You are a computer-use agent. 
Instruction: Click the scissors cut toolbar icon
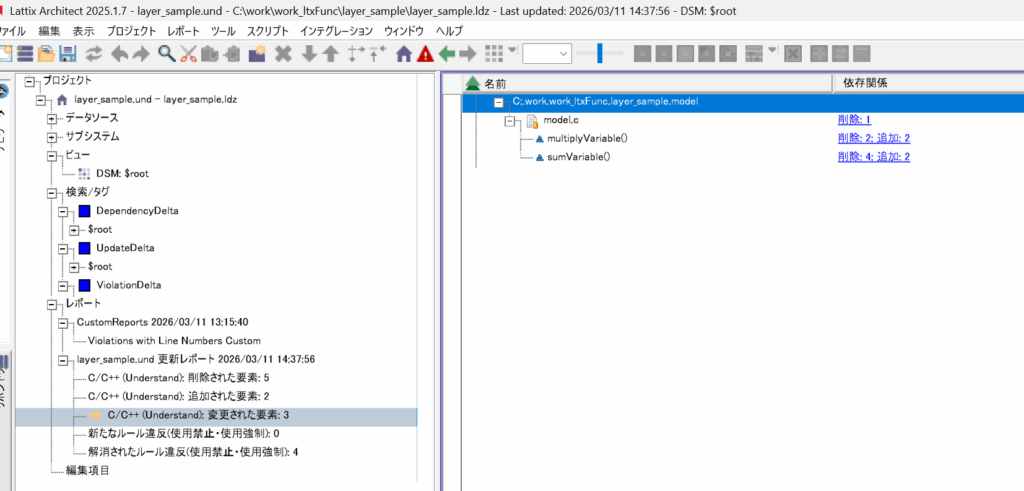tap(188, 53)
